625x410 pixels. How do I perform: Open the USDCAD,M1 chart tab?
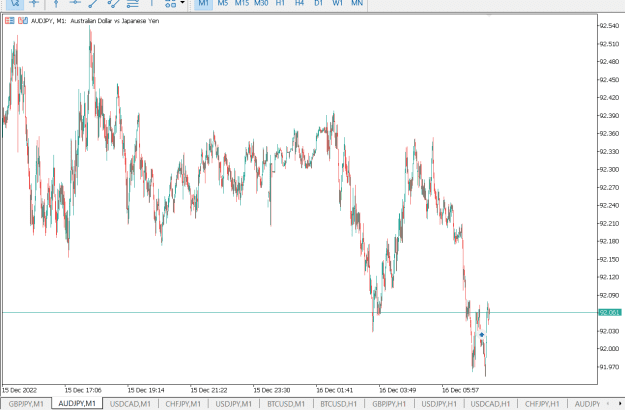click(x=130, y=404)
